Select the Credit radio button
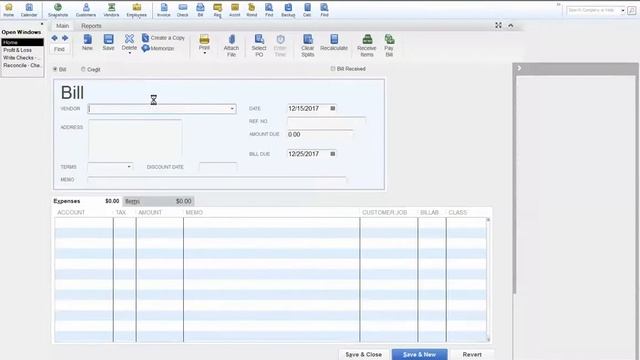 (83, 69)
